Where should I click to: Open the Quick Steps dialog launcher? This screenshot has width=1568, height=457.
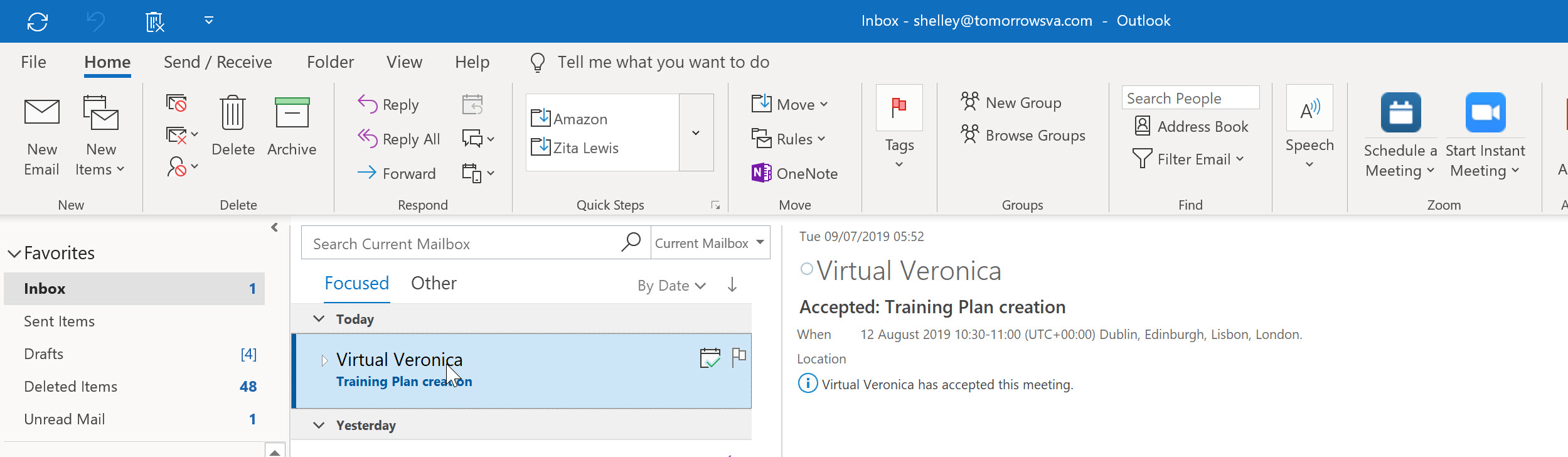click(x=715, y=205)
